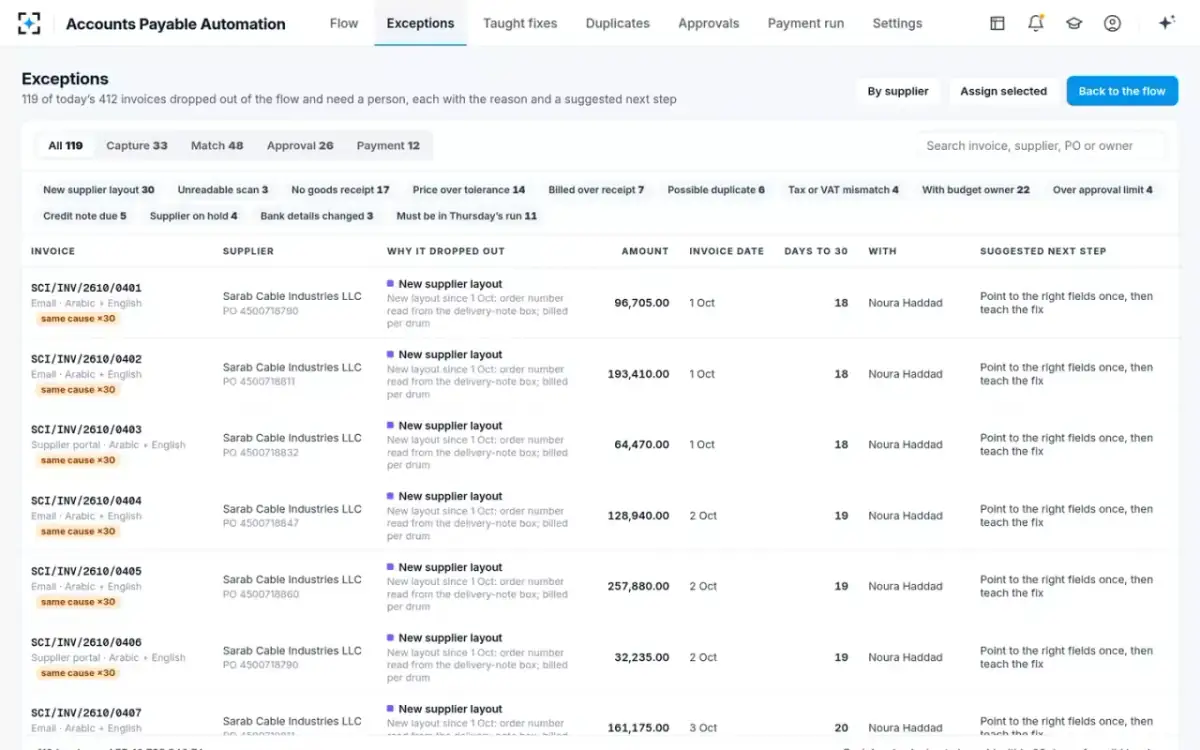Toggle the Supplier on hold 4 chip

pyautogui.click(x=194, y=216)
